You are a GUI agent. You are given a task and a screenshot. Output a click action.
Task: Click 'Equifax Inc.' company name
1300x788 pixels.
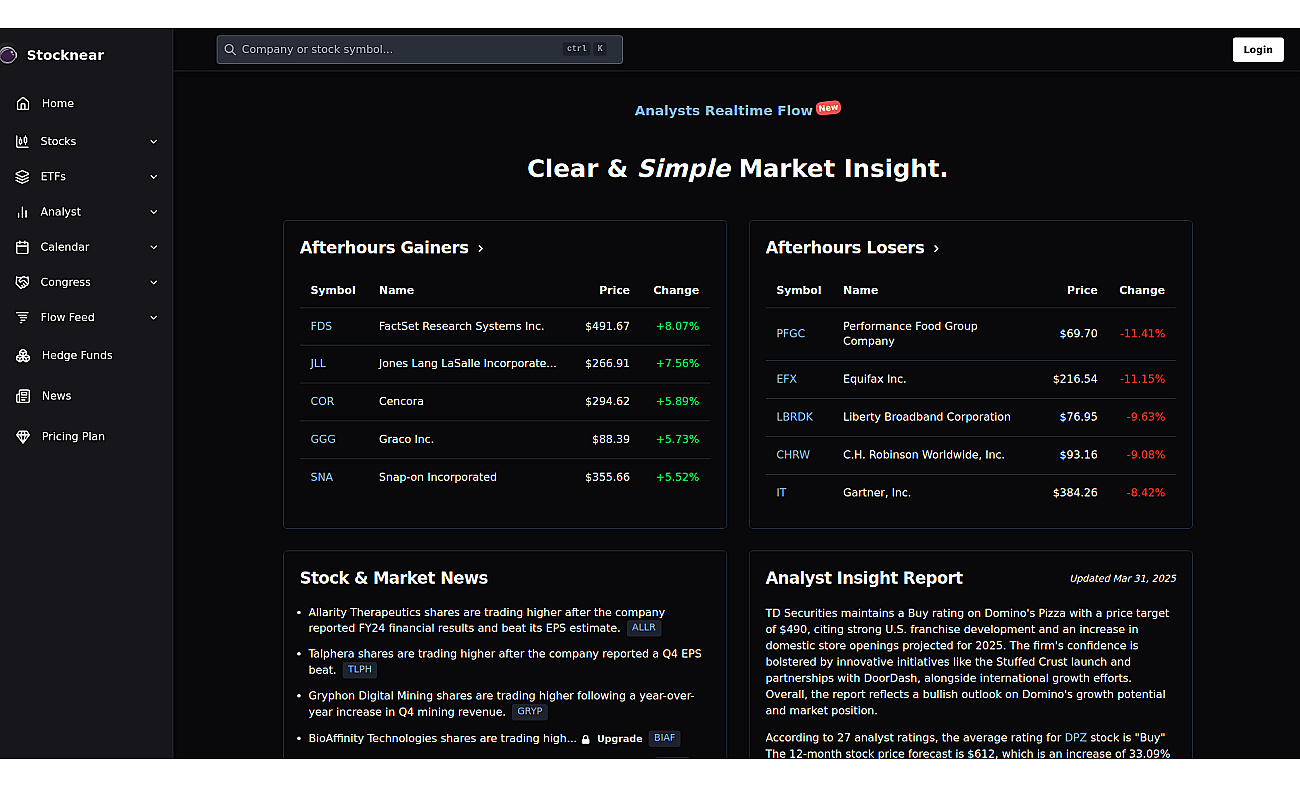tap(875, 379)
